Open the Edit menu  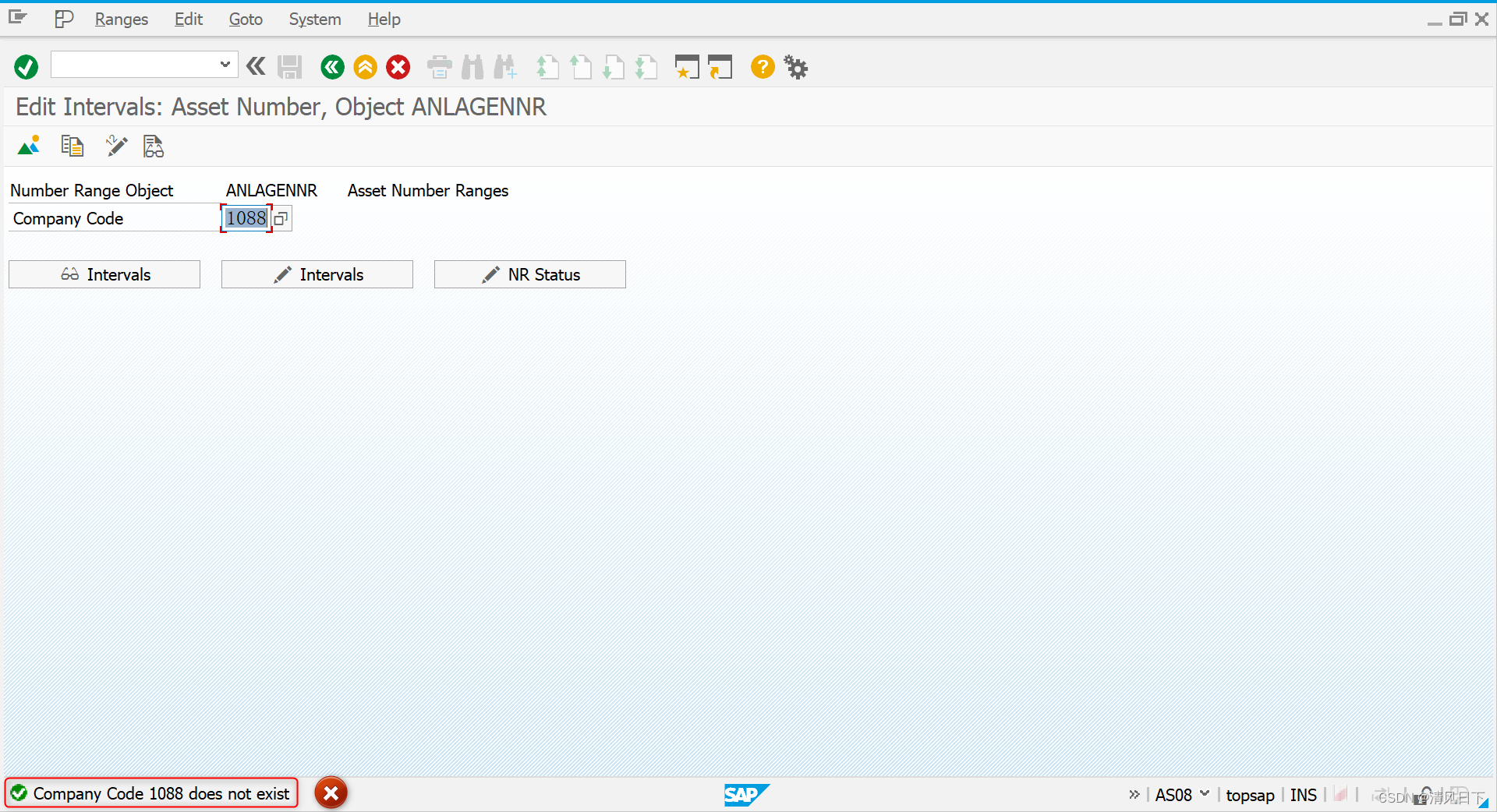[189, 19]
